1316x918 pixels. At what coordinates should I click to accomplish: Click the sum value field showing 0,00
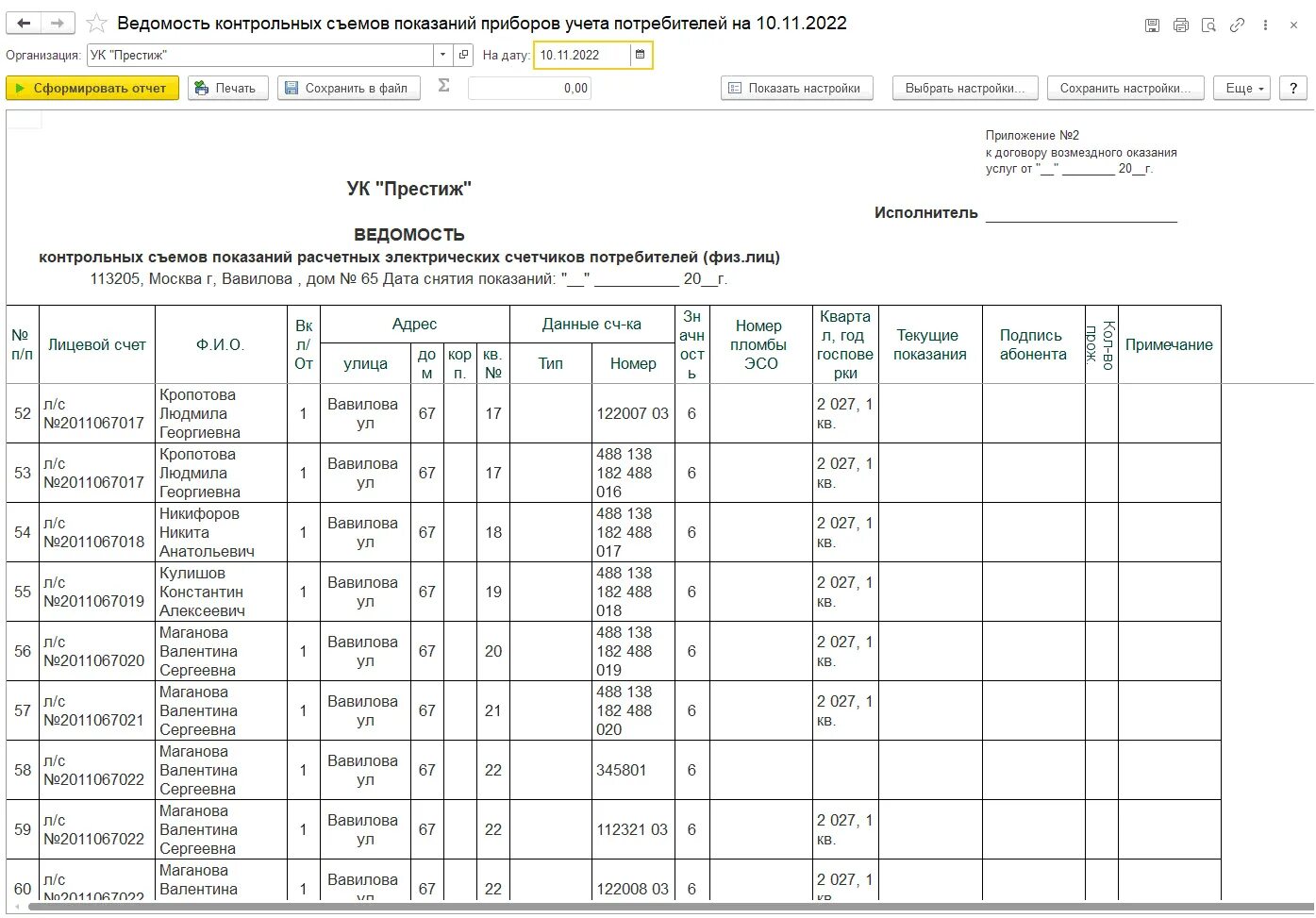click(529, 88)
